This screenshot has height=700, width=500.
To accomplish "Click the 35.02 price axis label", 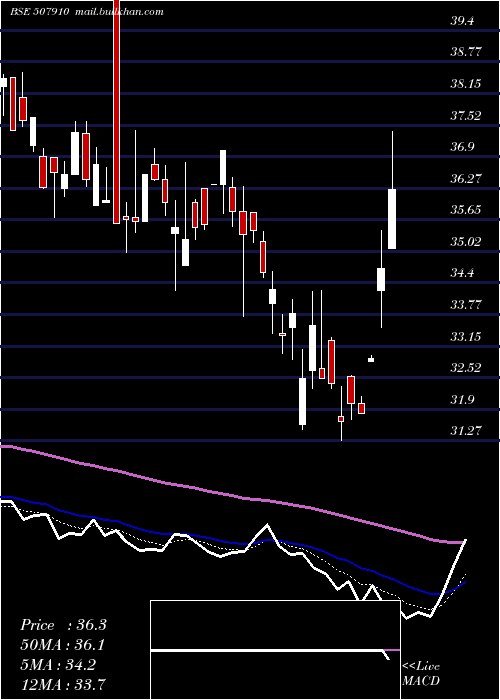I will (x=466, y=242).
